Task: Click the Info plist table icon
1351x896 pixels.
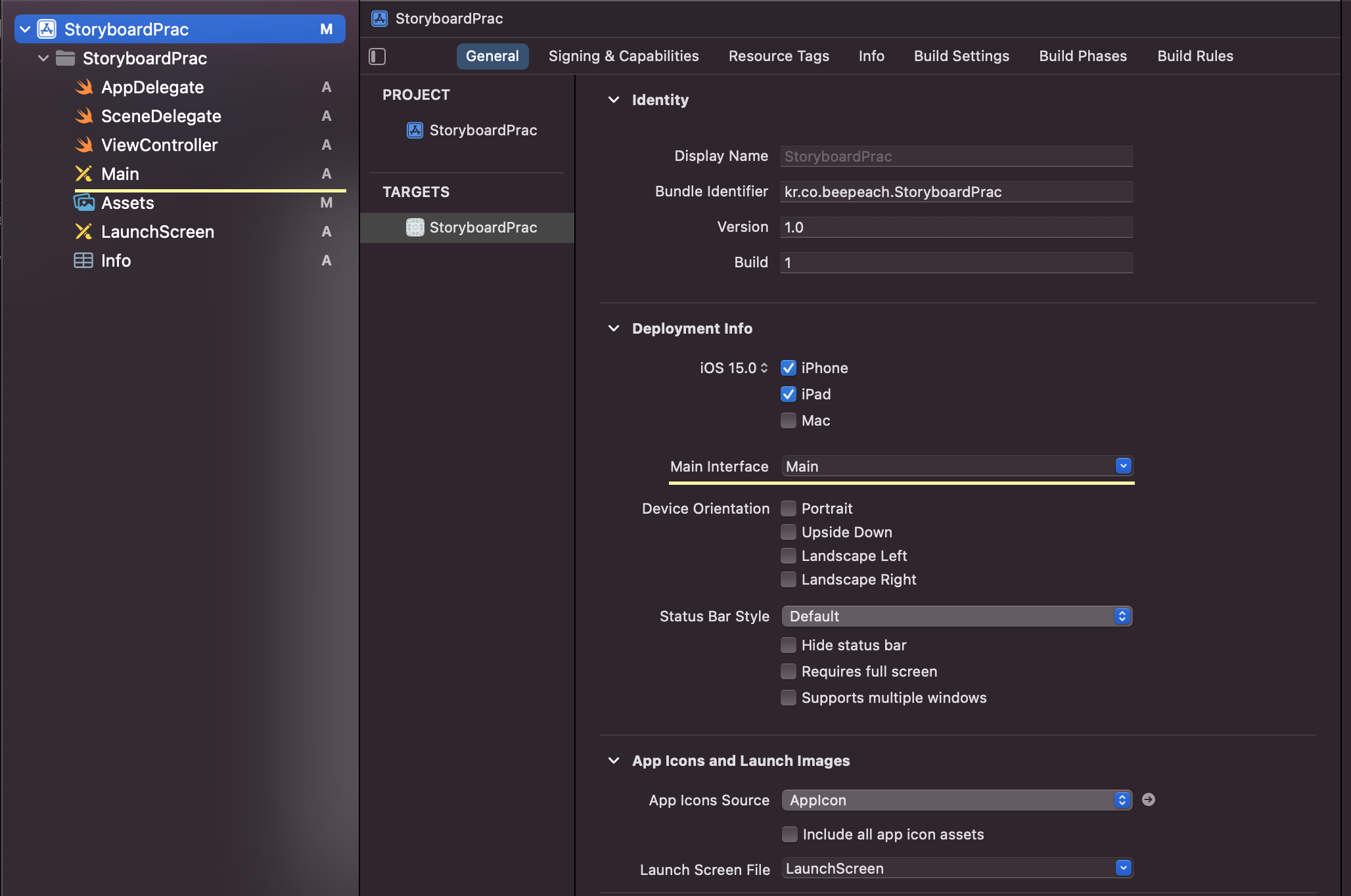Action: (83, 261)
